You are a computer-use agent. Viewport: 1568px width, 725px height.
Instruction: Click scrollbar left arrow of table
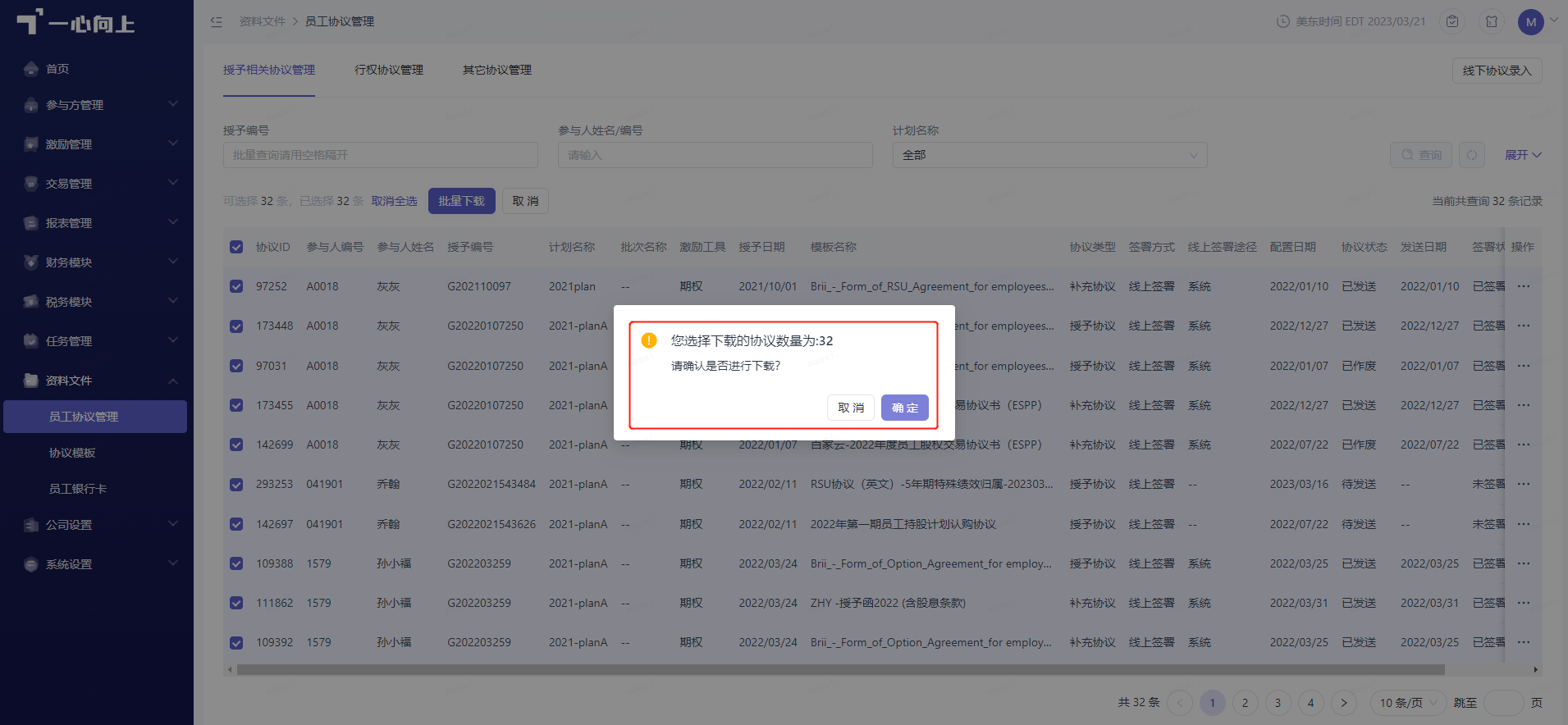point(230,670)
